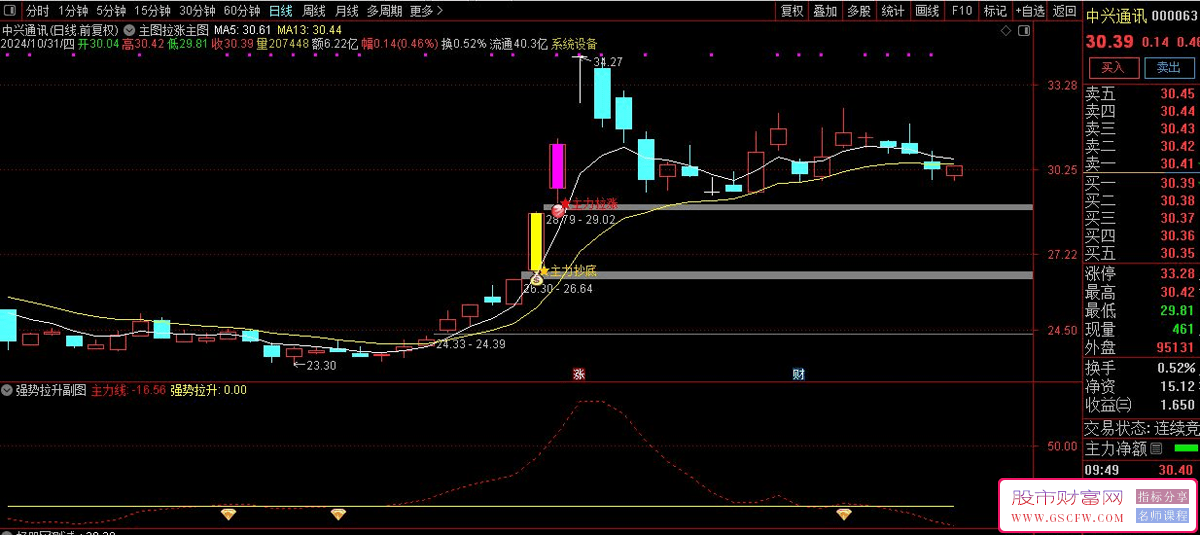Image resolution: width=1200 pixels, height=535 pixels.
Task: Click the 买五 price 30.35 row
Action: [1142, 253]
